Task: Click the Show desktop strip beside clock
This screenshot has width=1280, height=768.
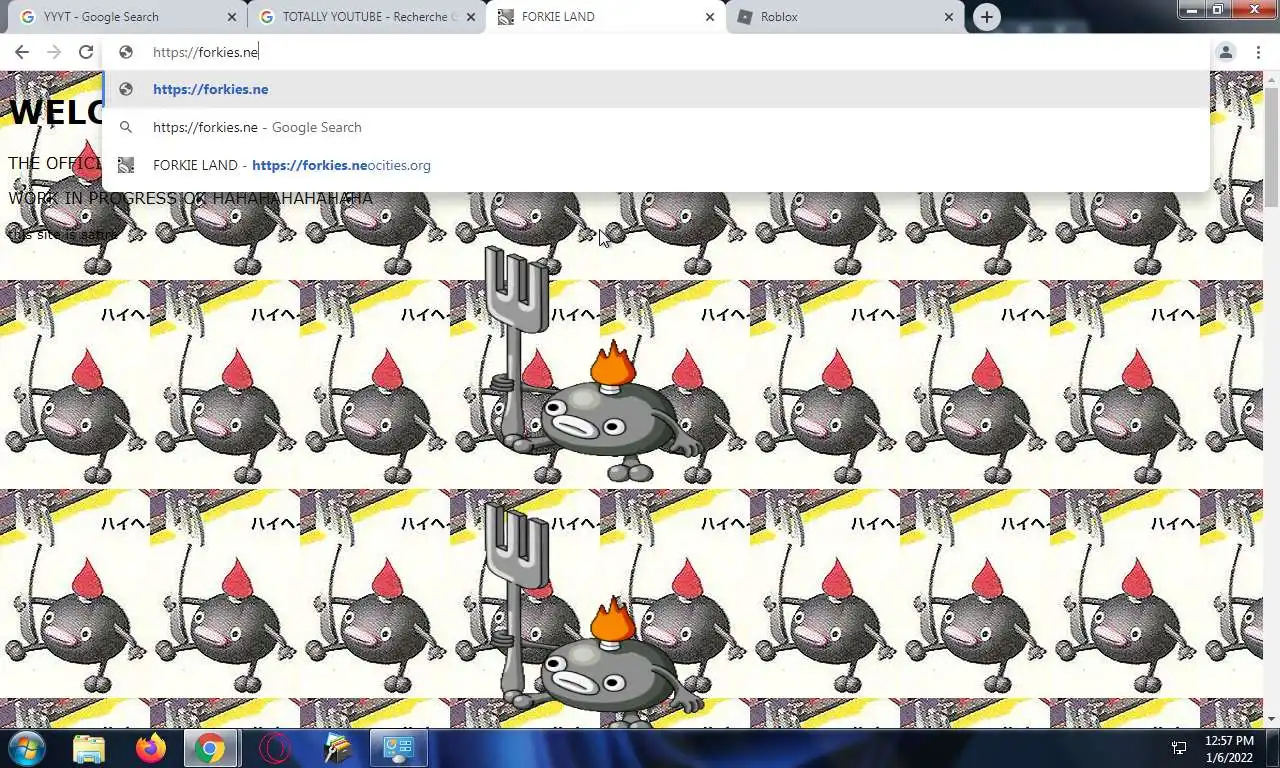Action: 1272,748
